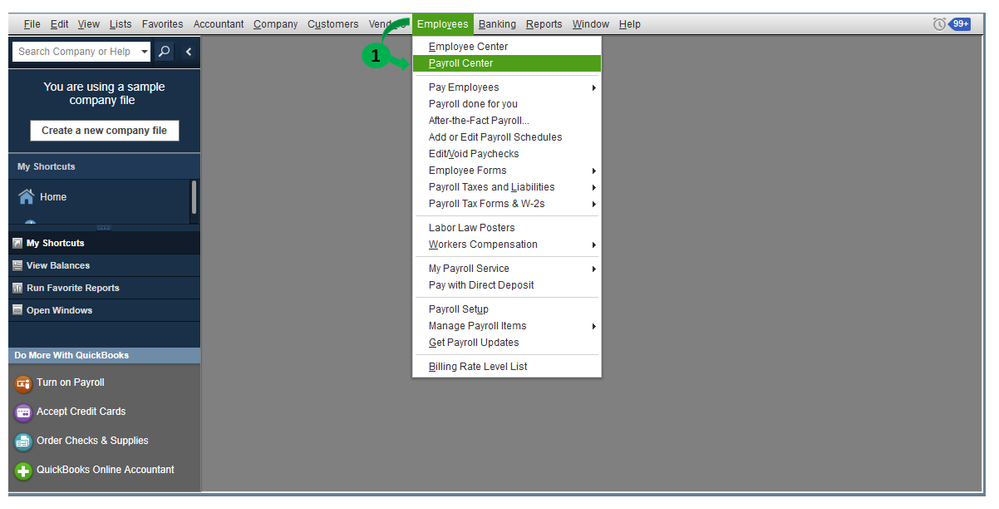Open the Edit menu
999x509 pixels.
tap(59, 24)
